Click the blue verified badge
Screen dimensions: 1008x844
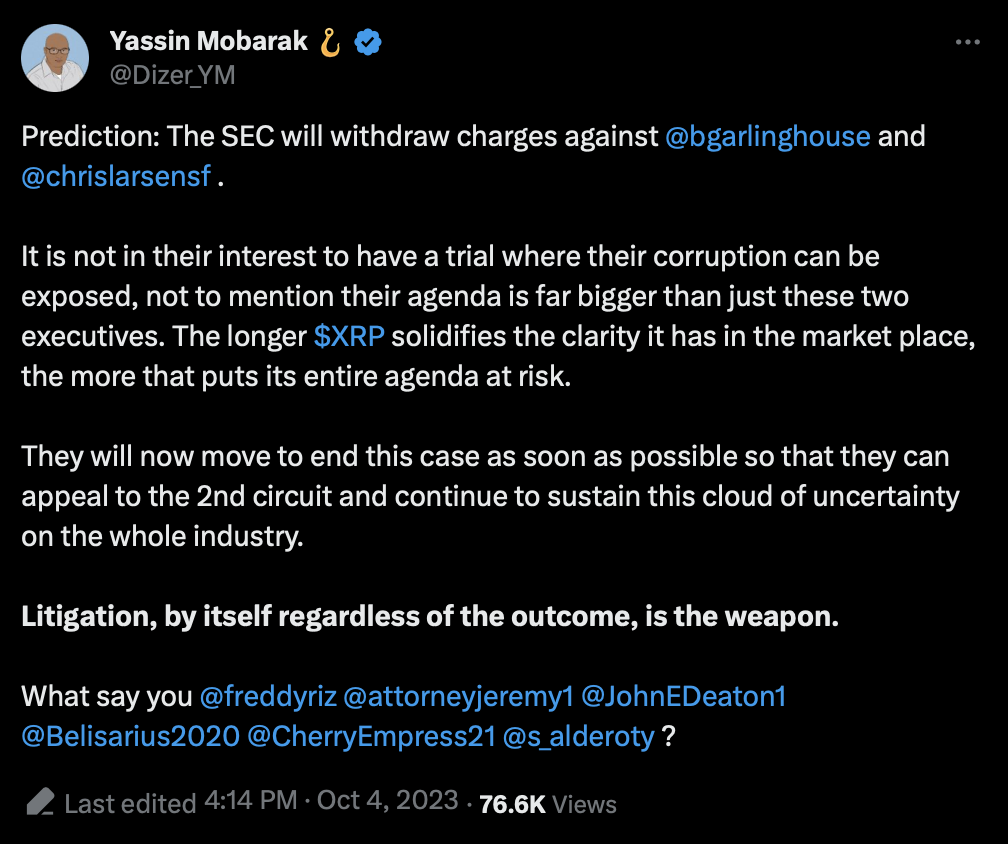click(x=367, y=43)
